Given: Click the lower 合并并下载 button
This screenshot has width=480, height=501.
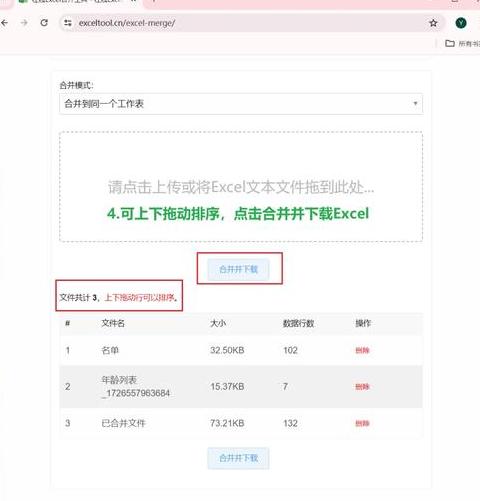Looking at the screenshot, I should click(238, 458).
